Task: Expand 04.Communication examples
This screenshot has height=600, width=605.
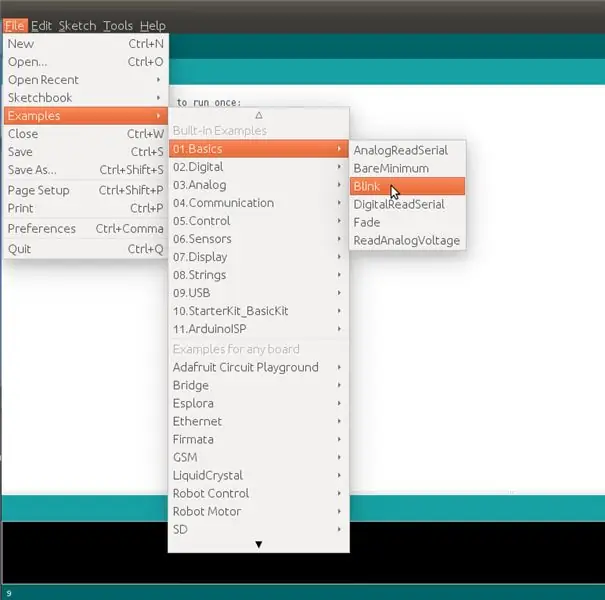Action: pyautogui.click(x=259, y=203)
